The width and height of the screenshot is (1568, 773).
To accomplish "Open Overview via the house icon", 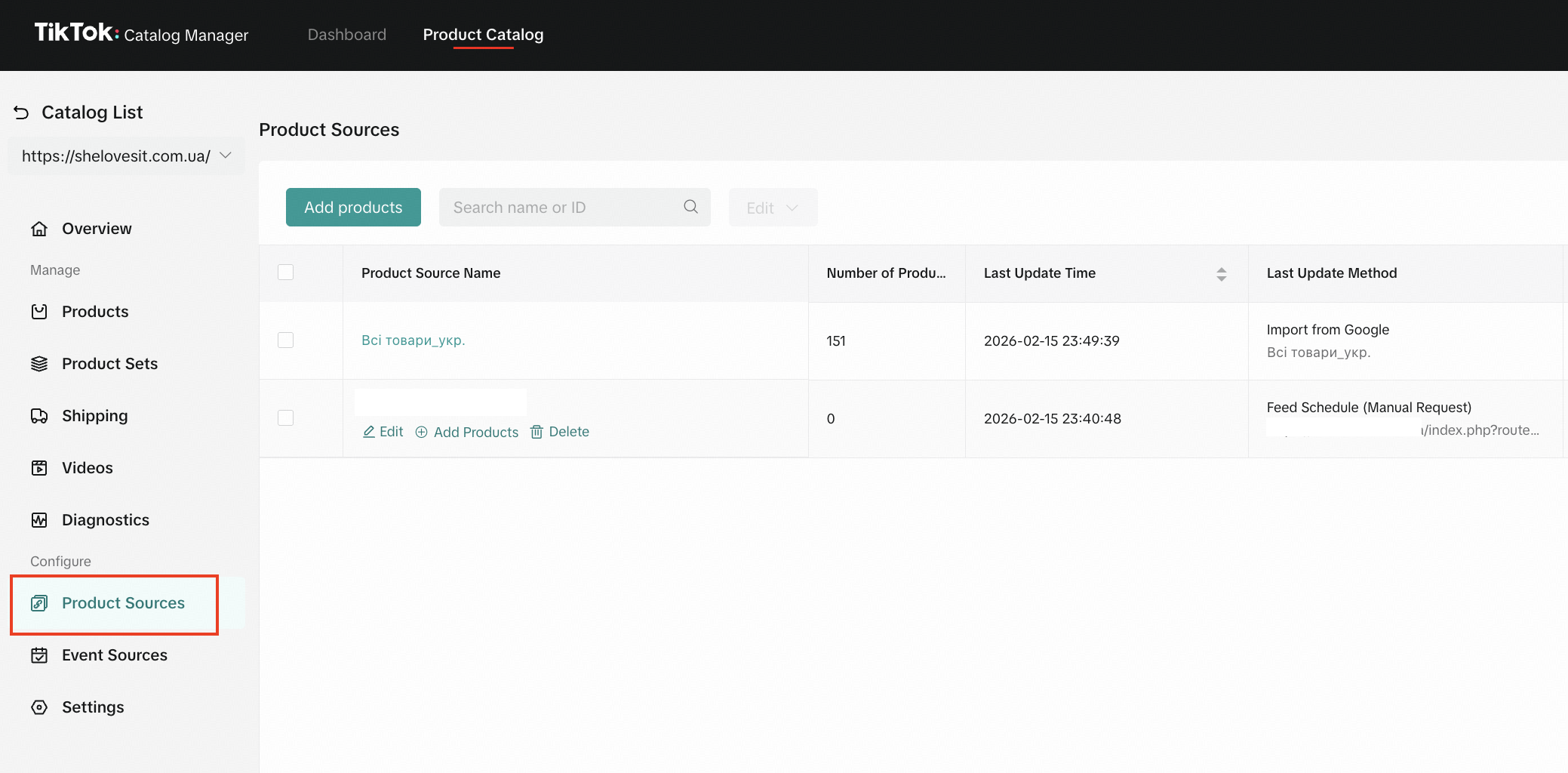I will point(39,229).
